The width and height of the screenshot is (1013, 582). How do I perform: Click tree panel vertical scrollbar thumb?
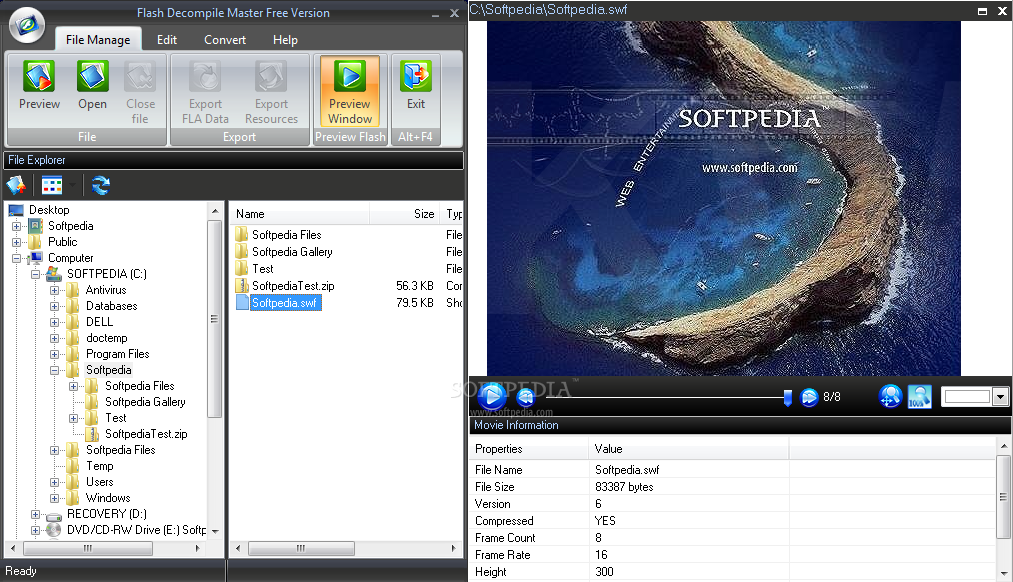pos(214,319)
